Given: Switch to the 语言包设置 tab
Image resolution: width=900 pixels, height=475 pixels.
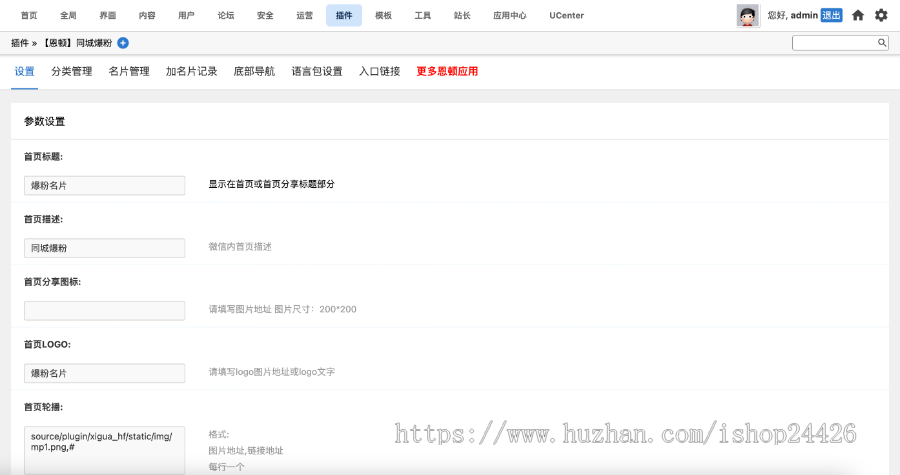Looking at the screenshot, I should click(x=317, y=71).
